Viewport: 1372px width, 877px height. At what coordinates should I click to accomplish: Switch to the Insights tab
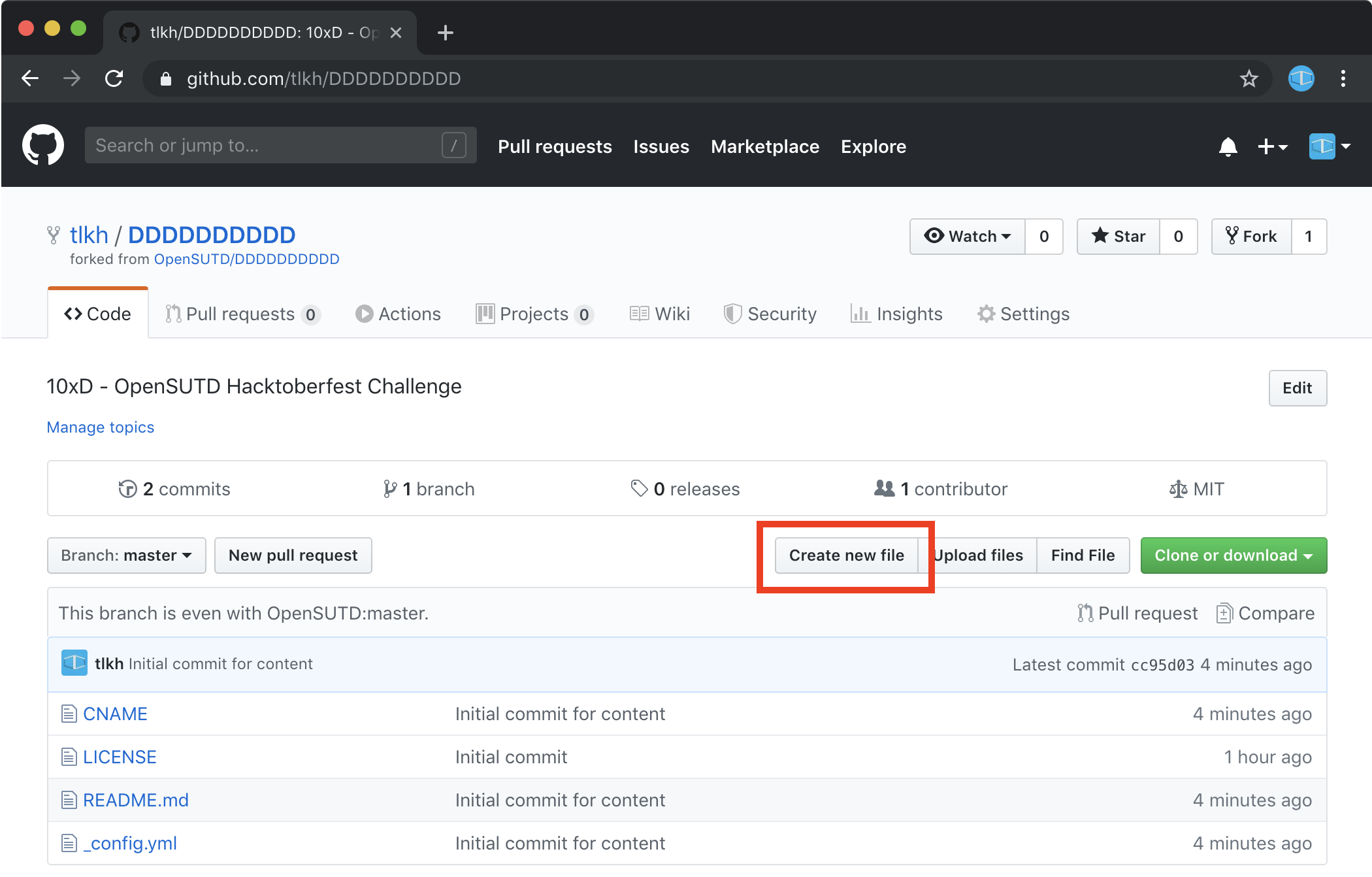896,314
